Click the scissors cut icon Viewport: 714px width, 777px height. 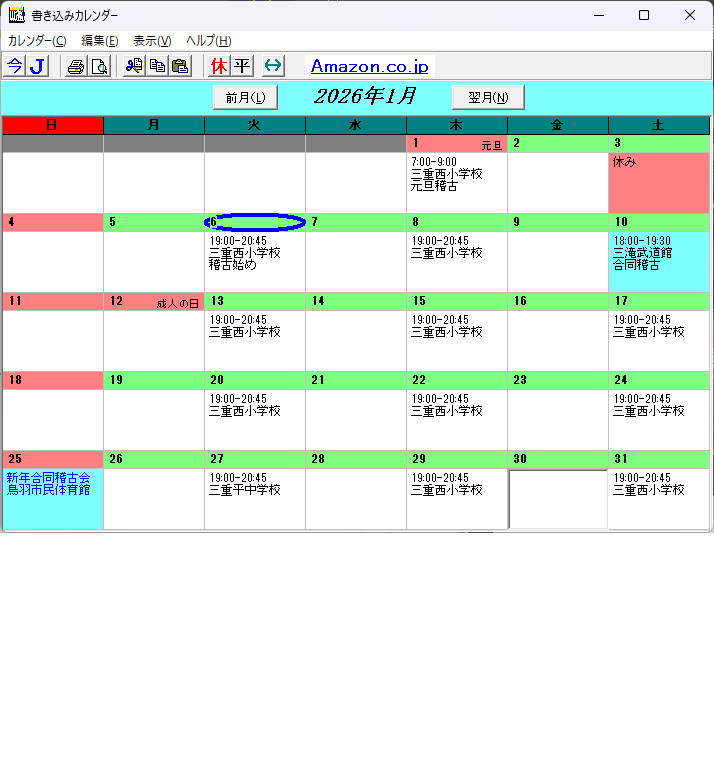click(134, 66)
